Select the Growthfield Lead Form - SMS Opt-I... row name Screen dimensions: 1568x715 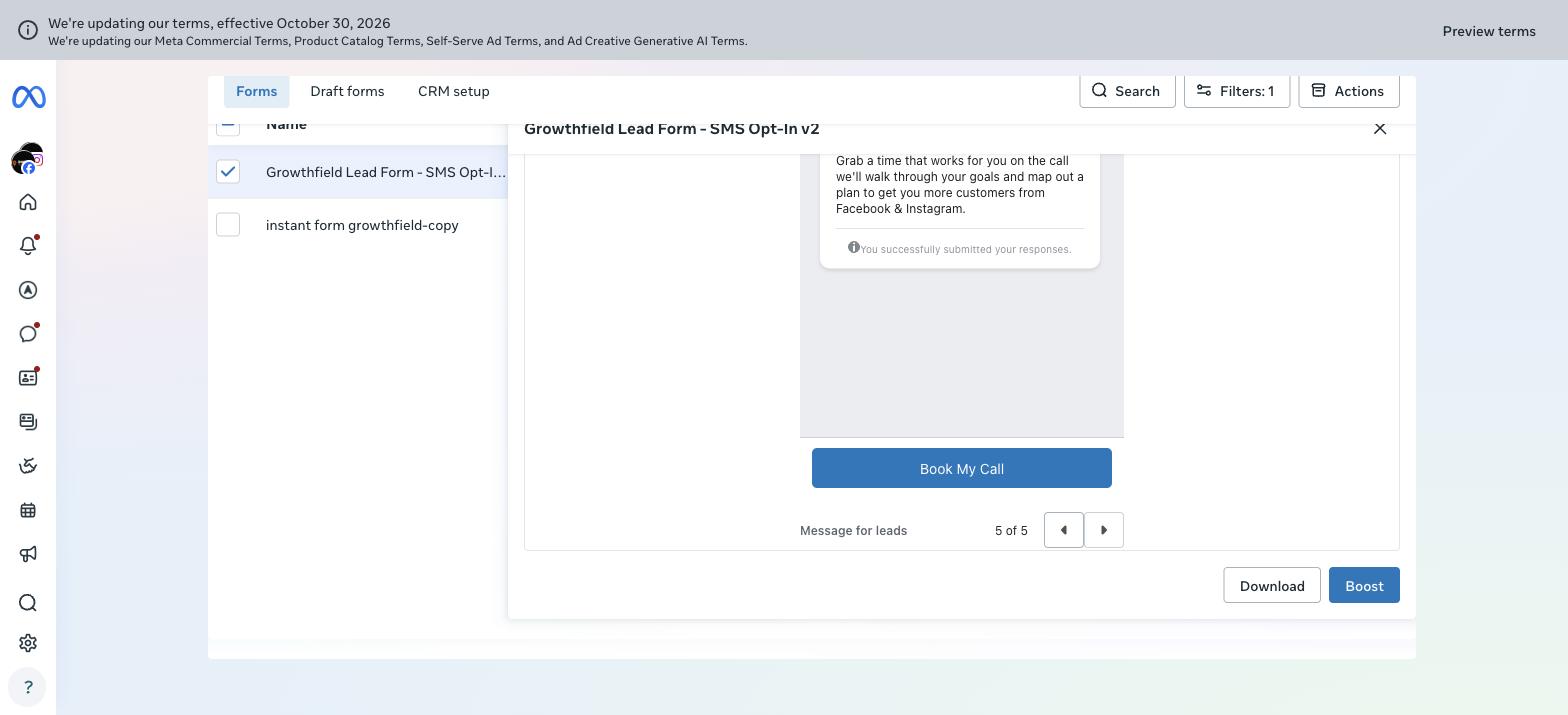pyautogui.click(x=386, y=172)
